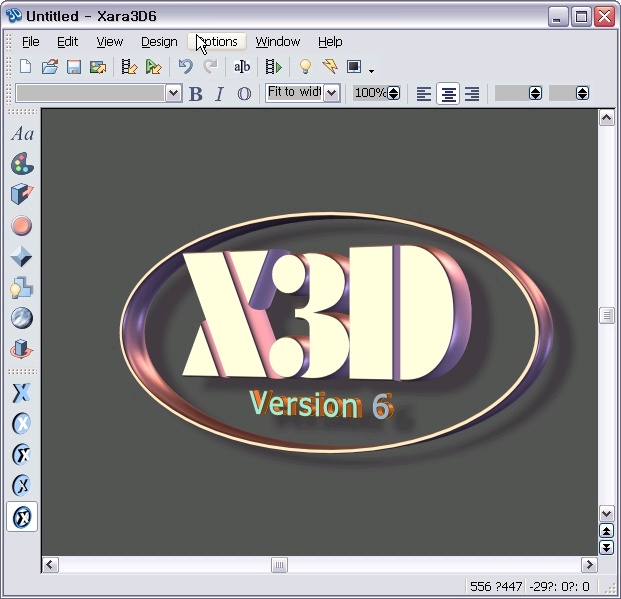Open extrusion options with the cube icon

(x=22, y=194)
